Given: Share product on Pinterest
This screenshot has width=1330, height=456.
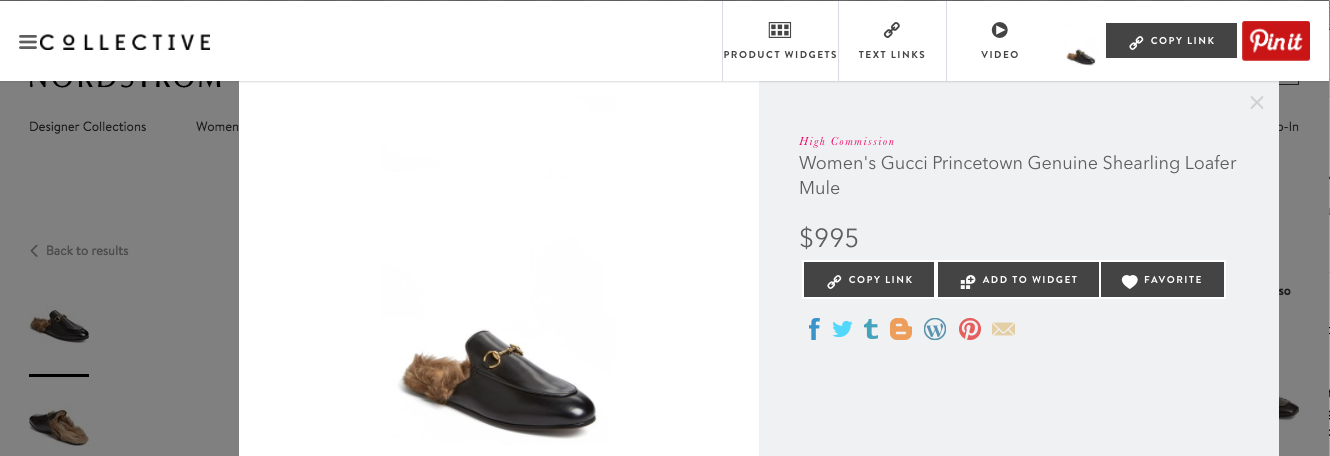Looking at the screenshot, I should tap(969, 329).
